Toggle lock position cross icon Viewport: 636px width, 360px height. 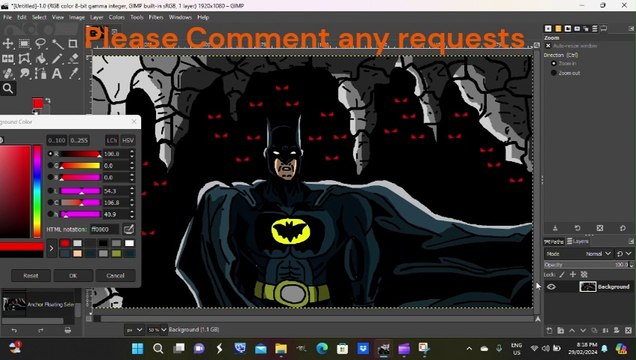(573, 274)
